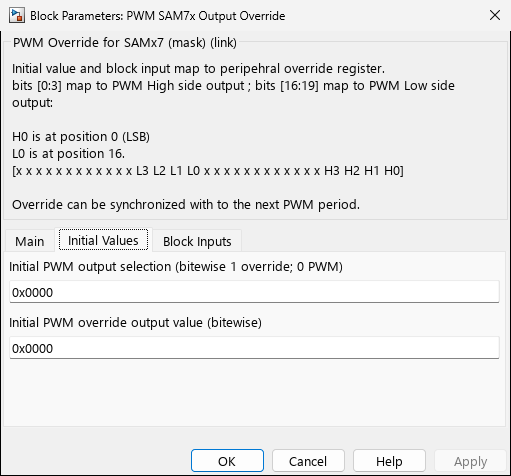This screenshot has height=476, width=511.
Task: Click the Apply button
Action: tap(470, 461)
